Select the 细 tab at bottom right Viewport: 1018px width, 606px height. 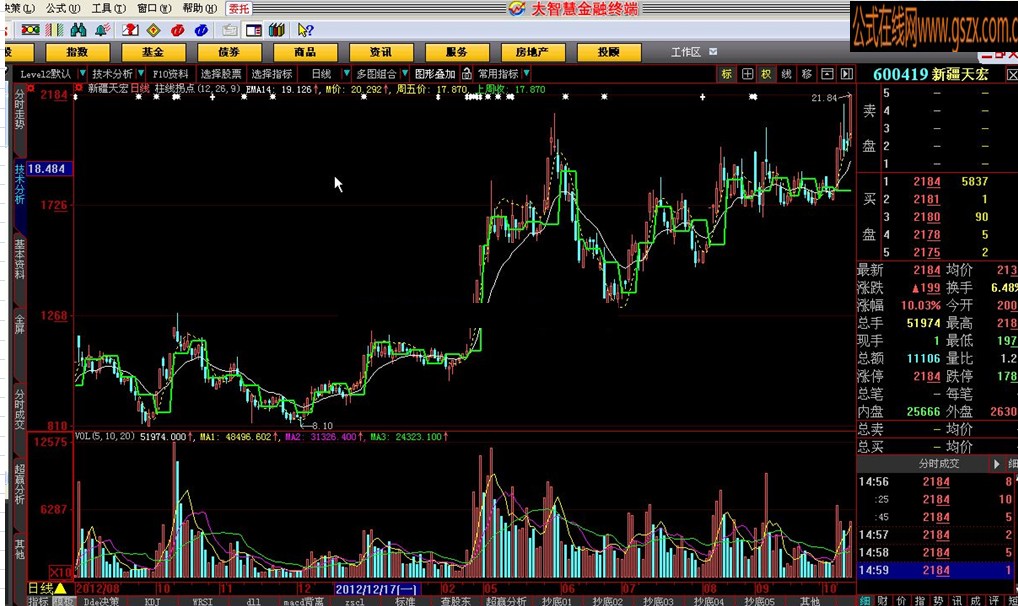click(865, 601)
